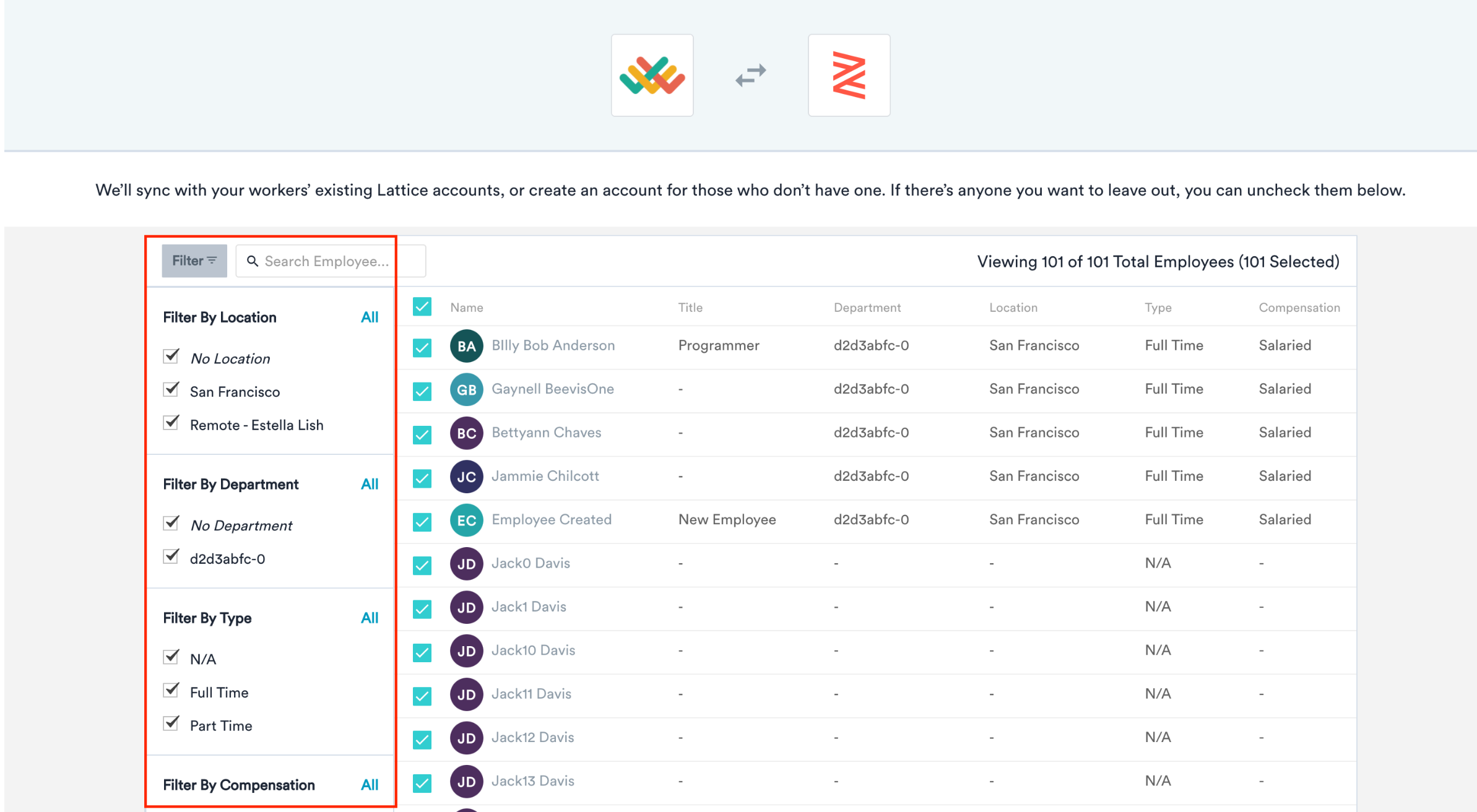Click the Lattice red logo tile
Image resolution: width=1477 pixels, height=812 pixels.
click(x=849, y=75)
